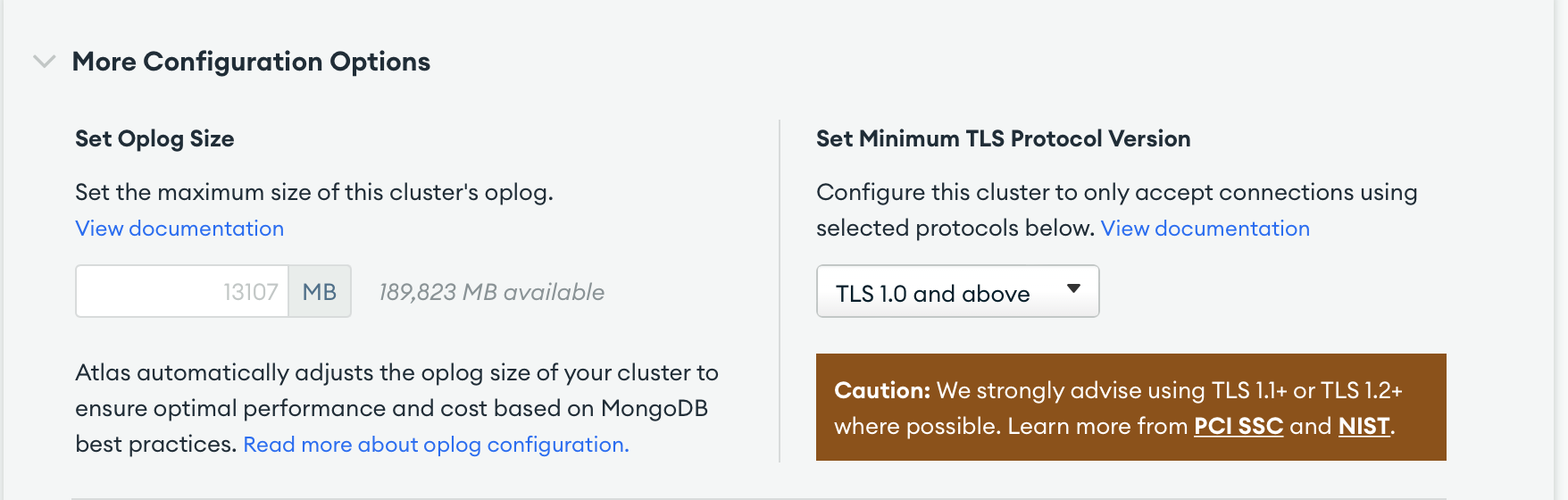Follow the NIST link in caution banner
This screenshot has height=500, width=1568.
tap(1364, 427)
